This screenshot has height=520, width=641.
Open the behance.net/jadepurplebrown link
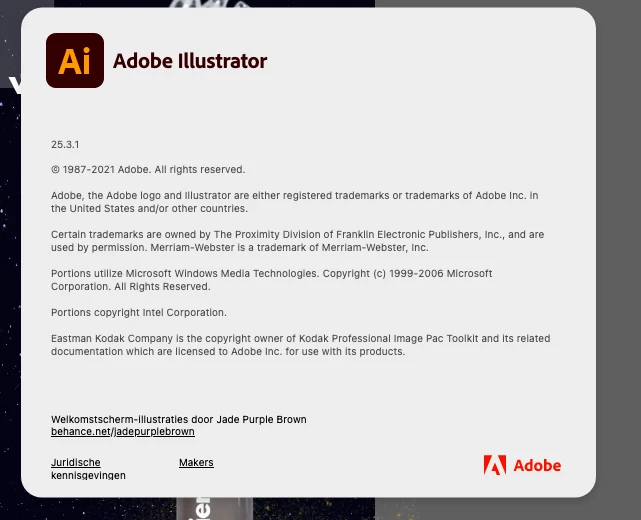pyautogui.click(x=123, y=432)
